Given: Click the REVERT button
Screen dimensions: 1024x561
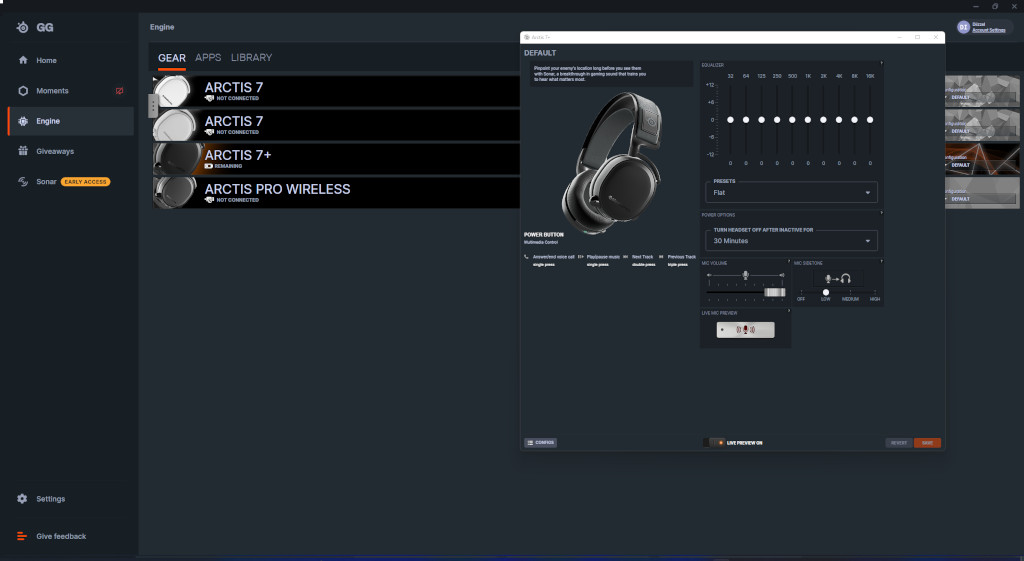Looking at the screenshot, I should pyautogui.click(x=899, y=443).
